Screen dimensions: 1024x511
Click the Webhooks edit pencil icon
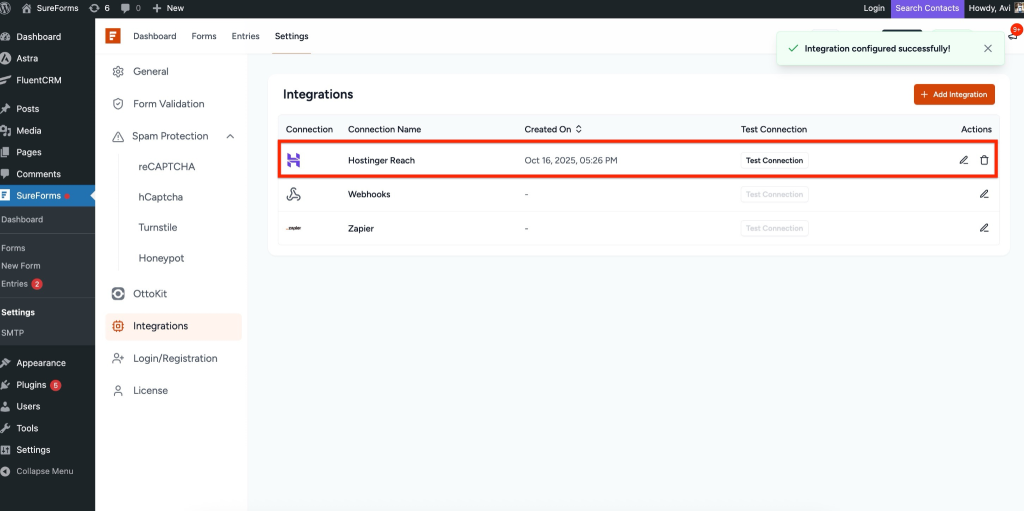[x=984, y=194]
